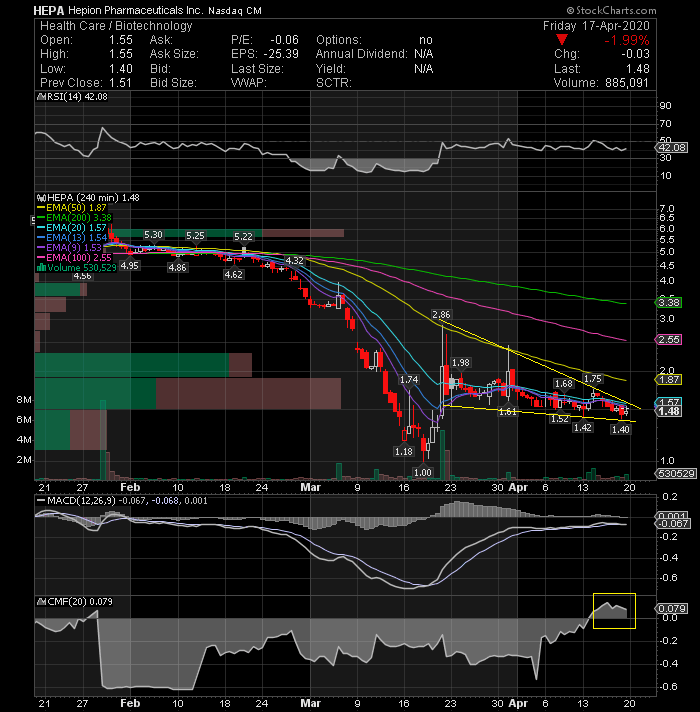This screenshot has width=700, height=712.
Task: Click the 1.68 price label
Action: click(x=564, y=384)
